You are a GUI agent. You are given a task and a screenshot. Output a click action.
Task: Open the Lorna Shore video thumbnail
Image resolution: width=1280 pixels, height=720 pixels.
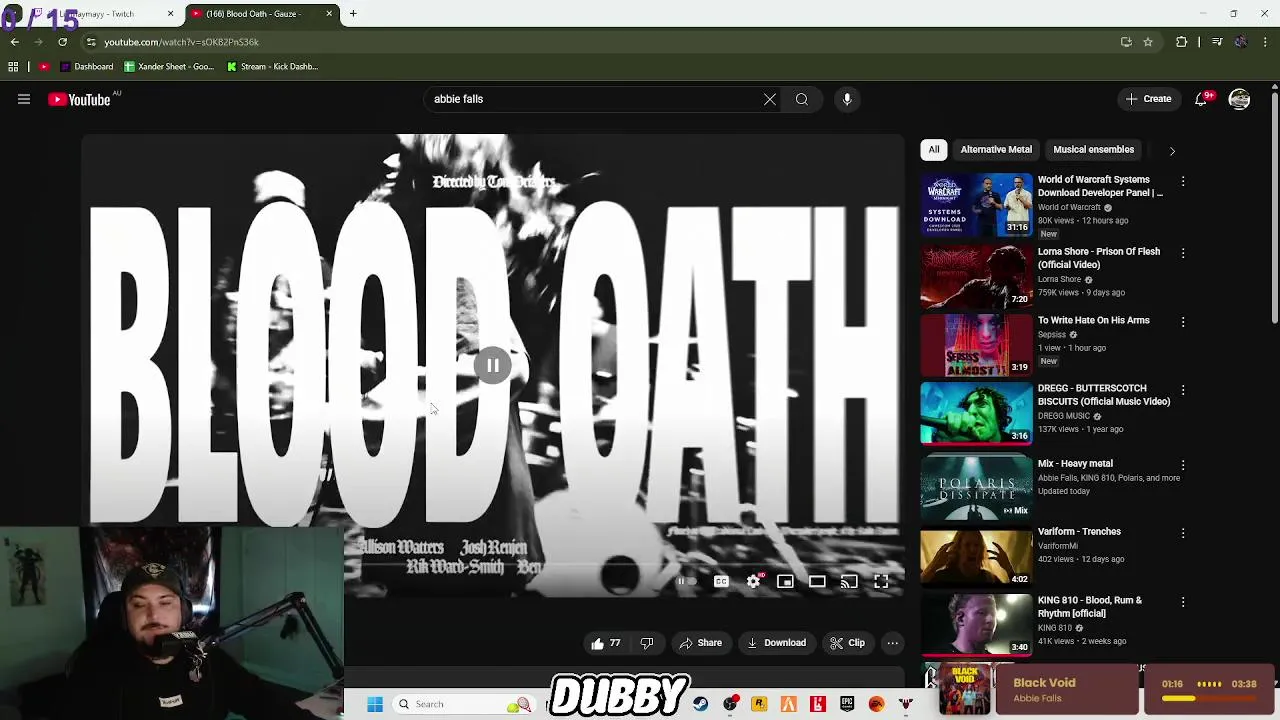click(976, 276)
